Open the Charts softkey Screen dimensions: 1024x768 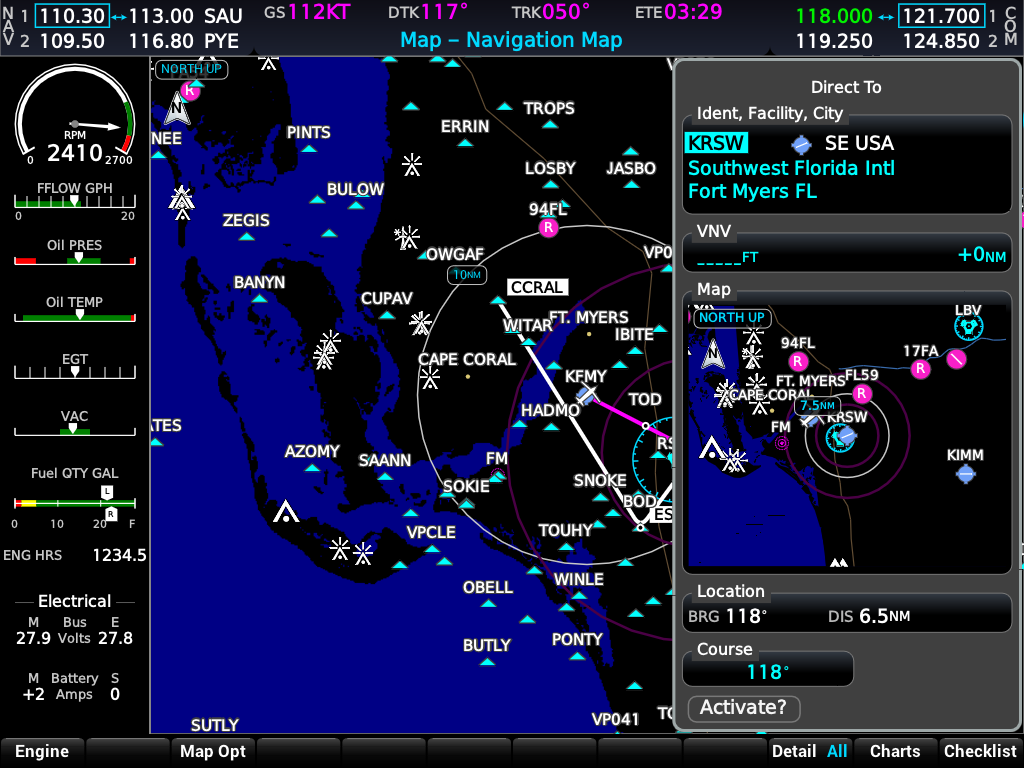tap(895, 752)
